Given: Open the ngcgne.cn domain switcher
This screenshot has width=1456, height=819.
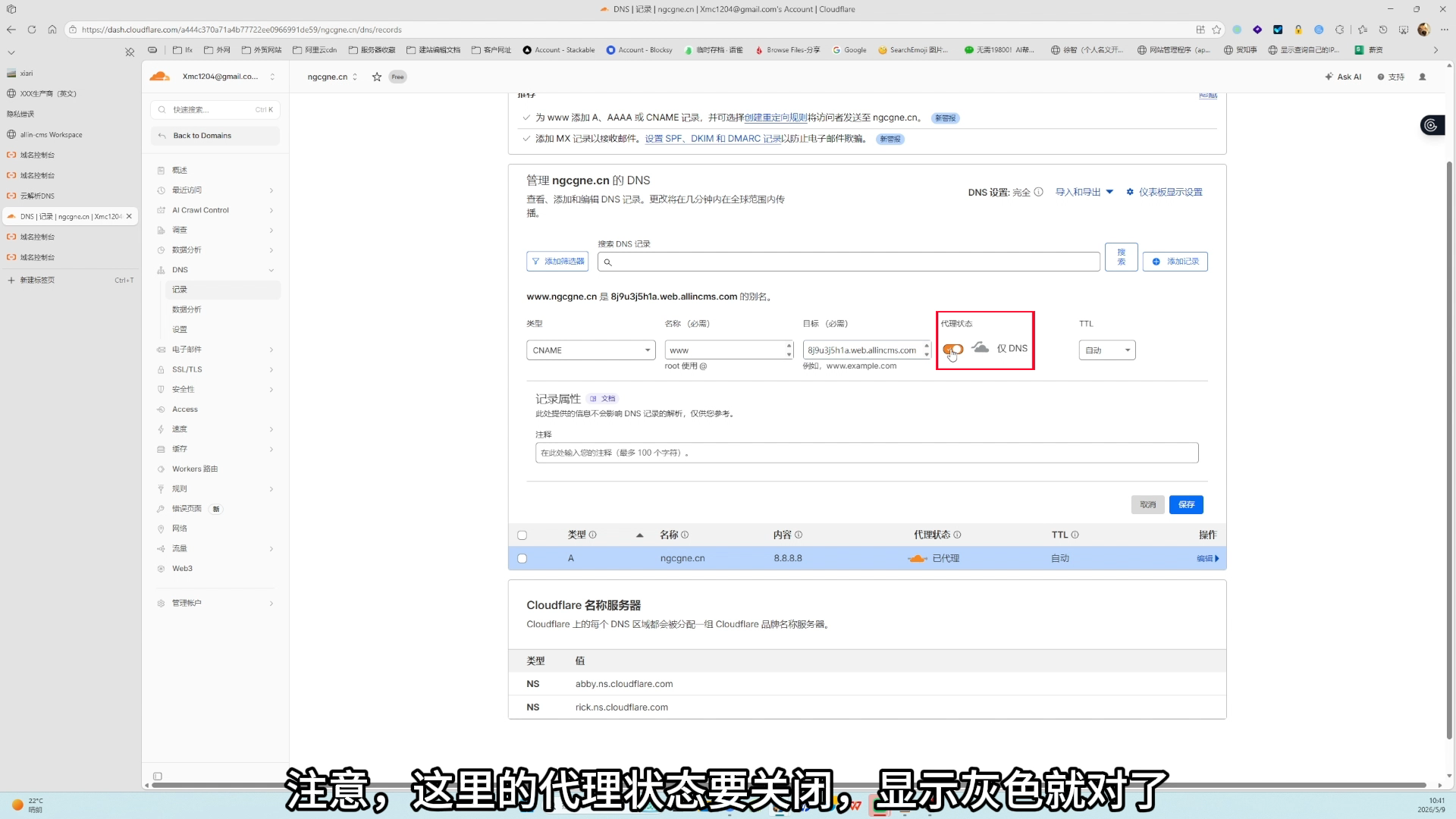Looking at the screenshot, I should point(332,77).
